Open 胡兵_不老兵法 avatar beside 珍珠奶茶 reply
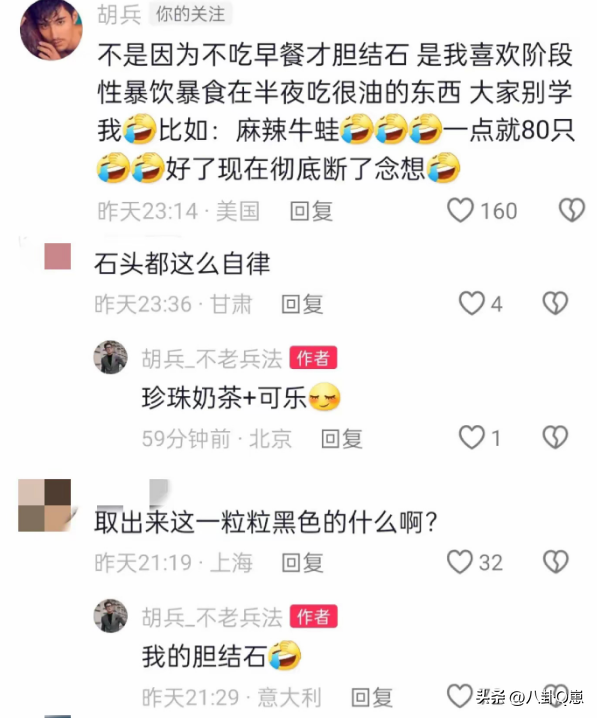597x718 pixels. coord(110,357)
